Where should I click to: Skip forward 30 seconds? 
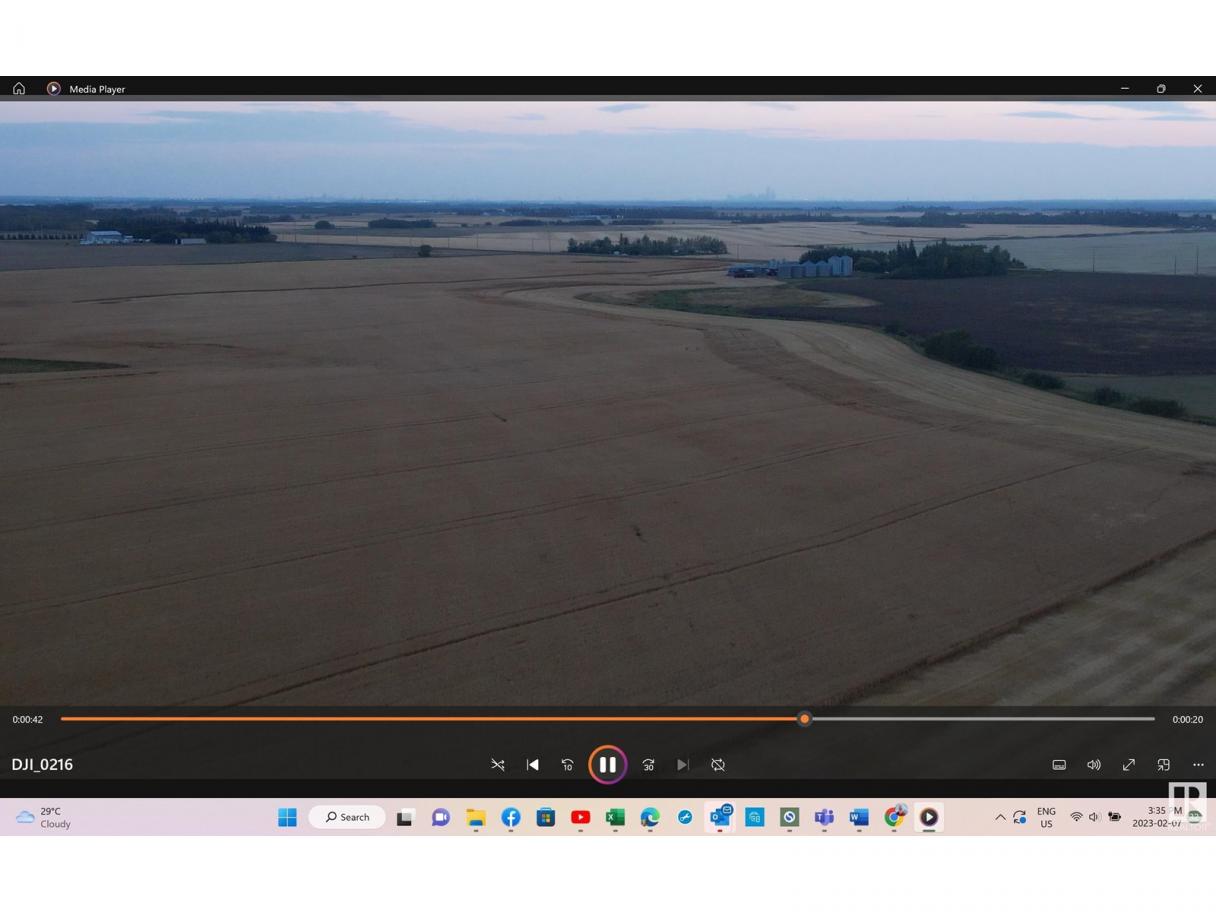tap(648, 765)
